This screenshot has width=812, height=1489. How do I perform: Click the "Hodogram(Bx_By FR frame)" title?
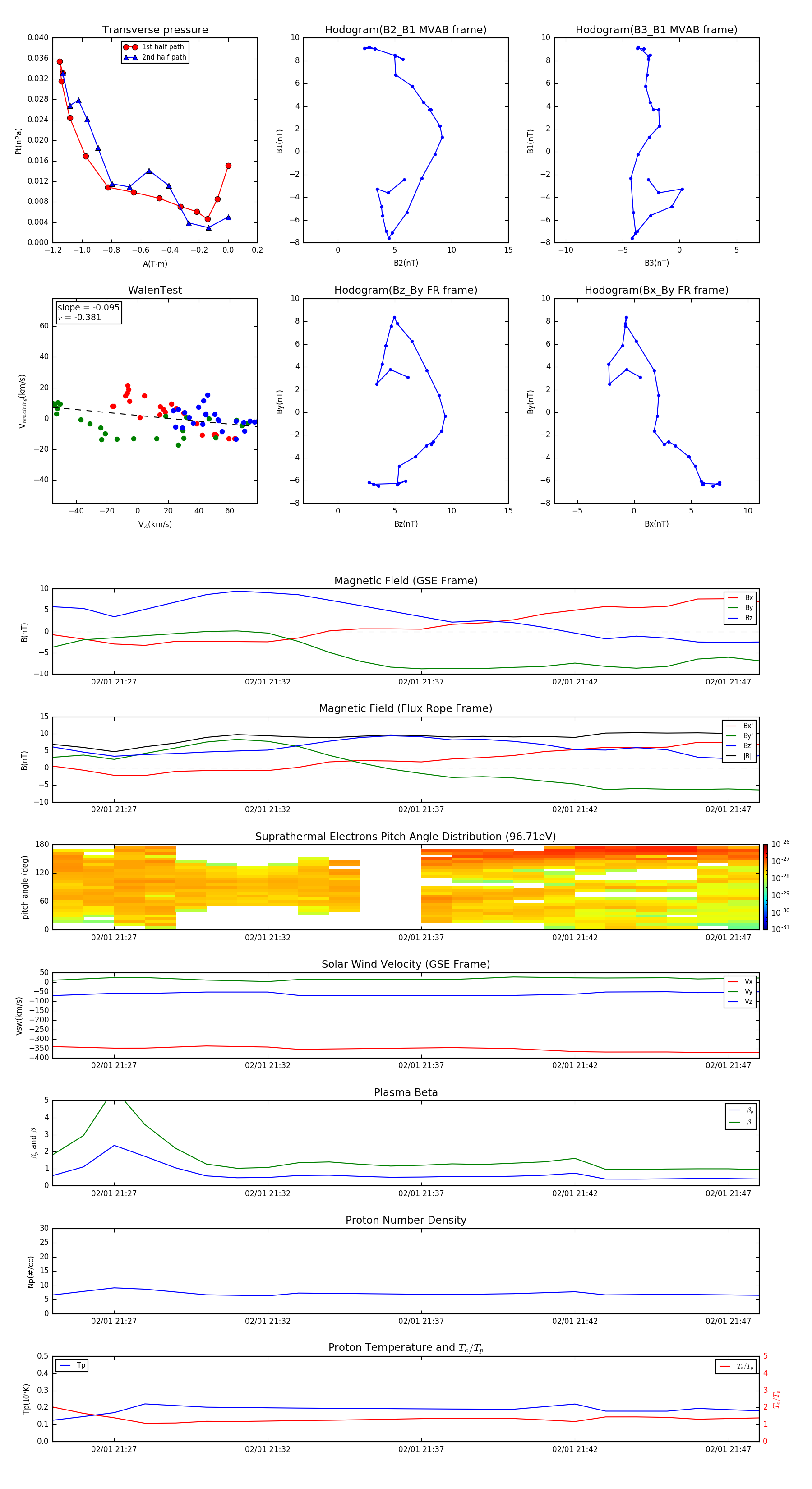(x=656, y=290)
